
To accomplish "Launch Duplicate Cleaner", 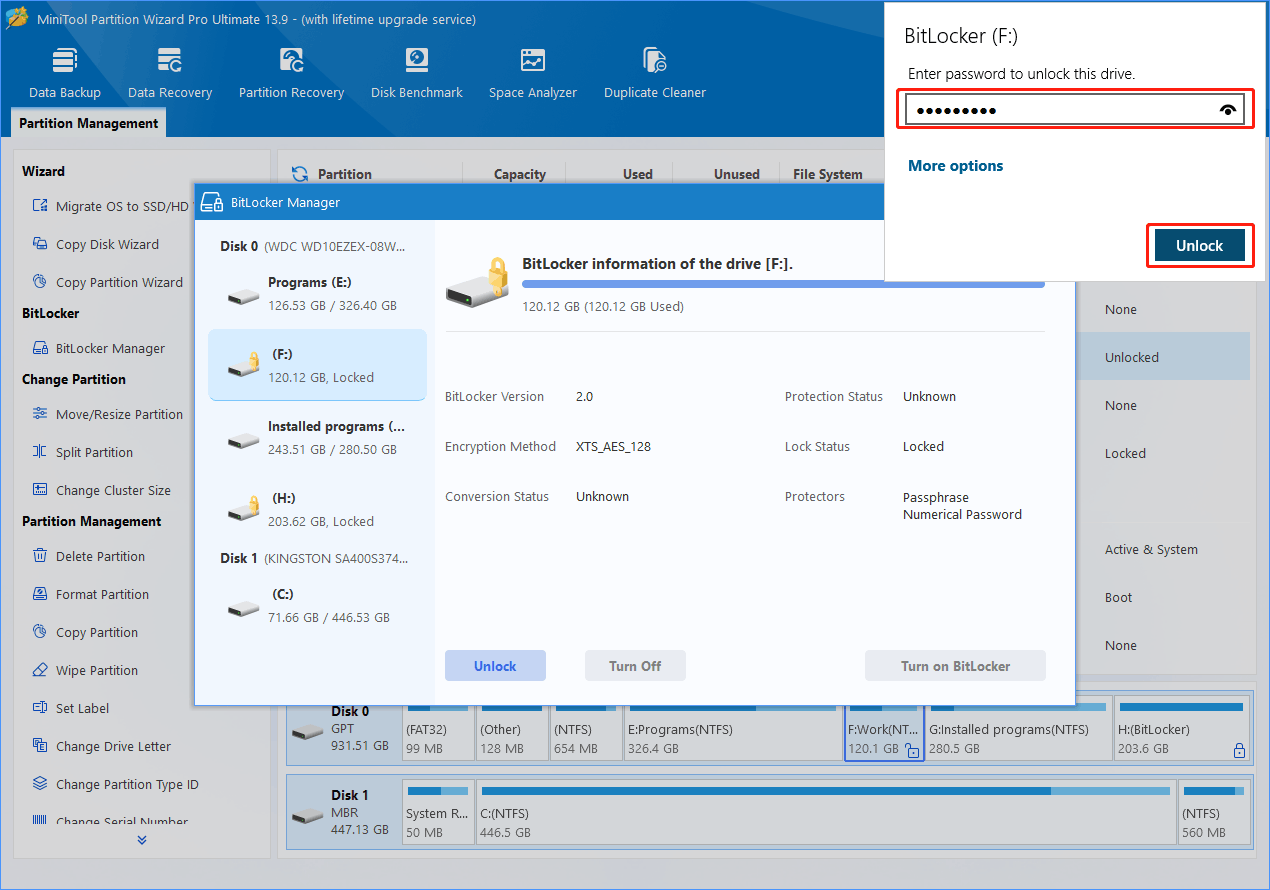I will (655, 74).
